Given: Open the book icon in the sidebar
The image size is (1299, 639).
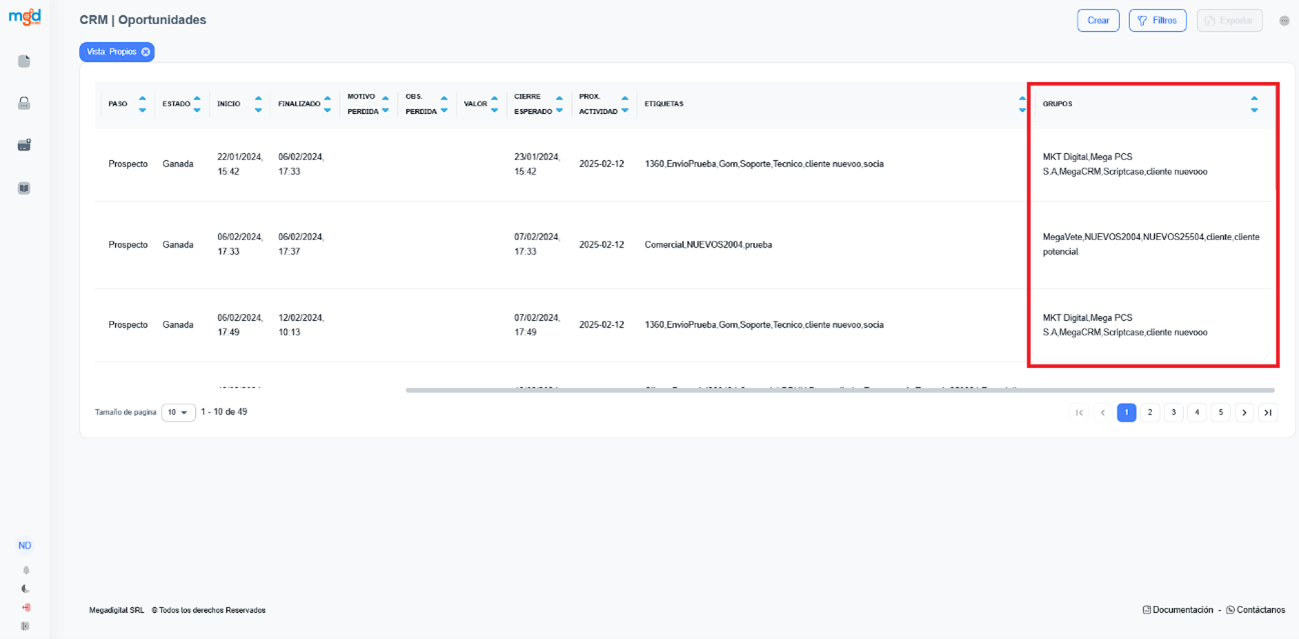Looking at the screenshot, I should [x=24, y=188].
